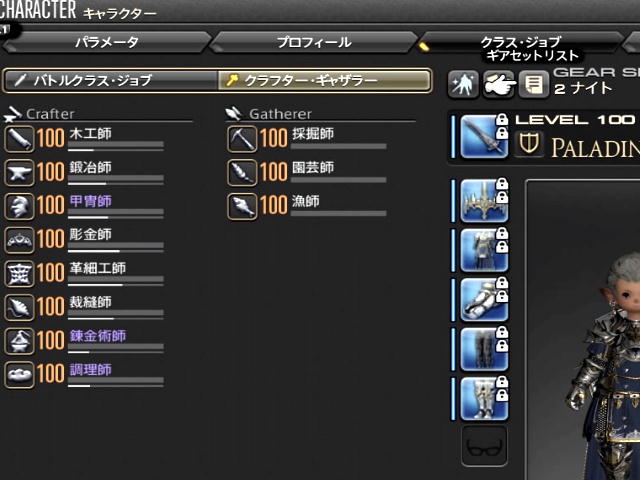Screen dimensions: 640x480
Task: Open the クラス・ジョブ tab
Action: pyautogui.click(x=521, y=42)
